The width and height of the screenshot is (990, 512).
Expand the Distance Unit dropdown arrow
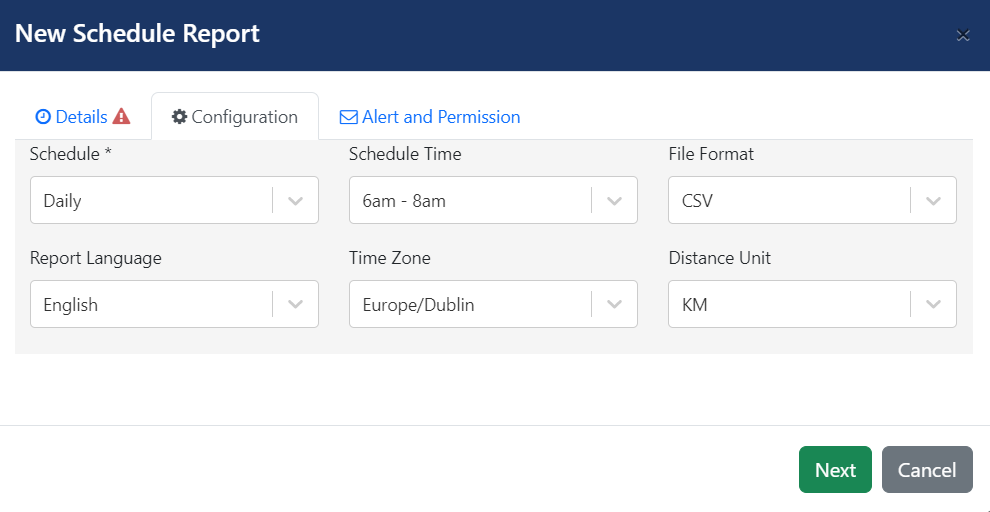coord(933,304)
